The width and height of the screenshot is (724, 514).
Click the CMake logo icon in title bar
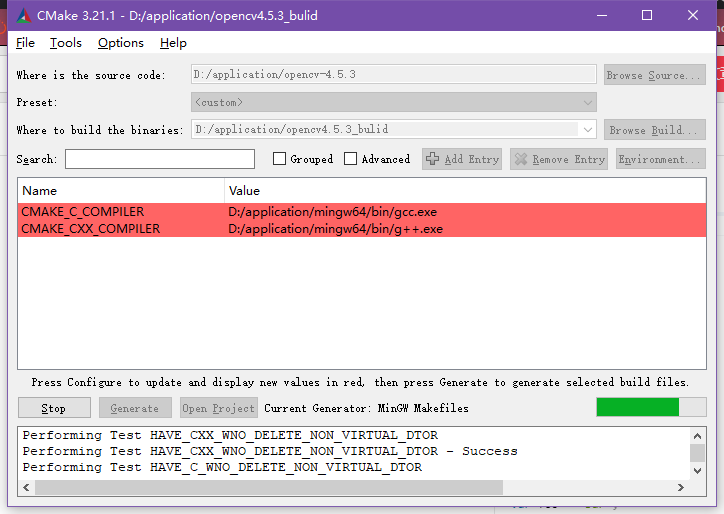pyautogui.click(x=24, y=16)
